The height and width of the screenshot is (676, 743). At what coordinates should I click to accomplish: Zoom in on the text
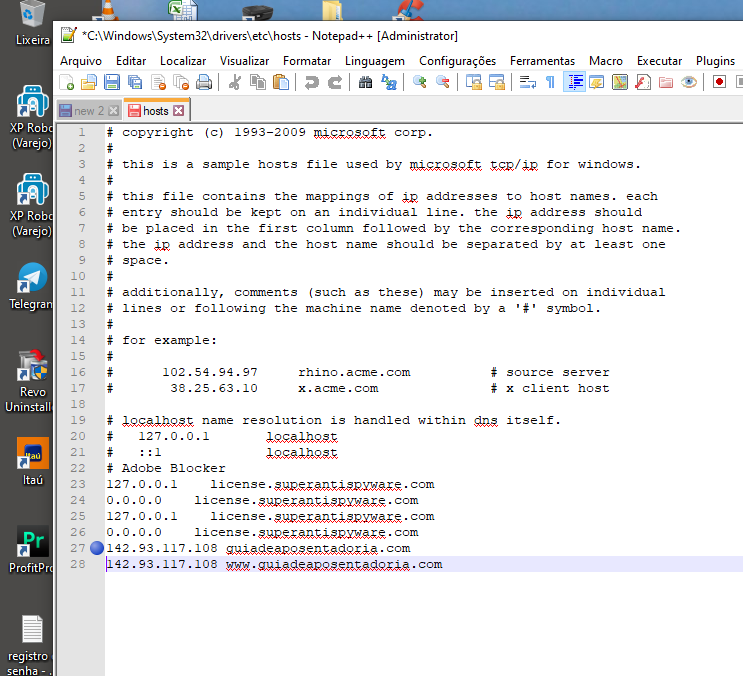click(x=419, y=82)
